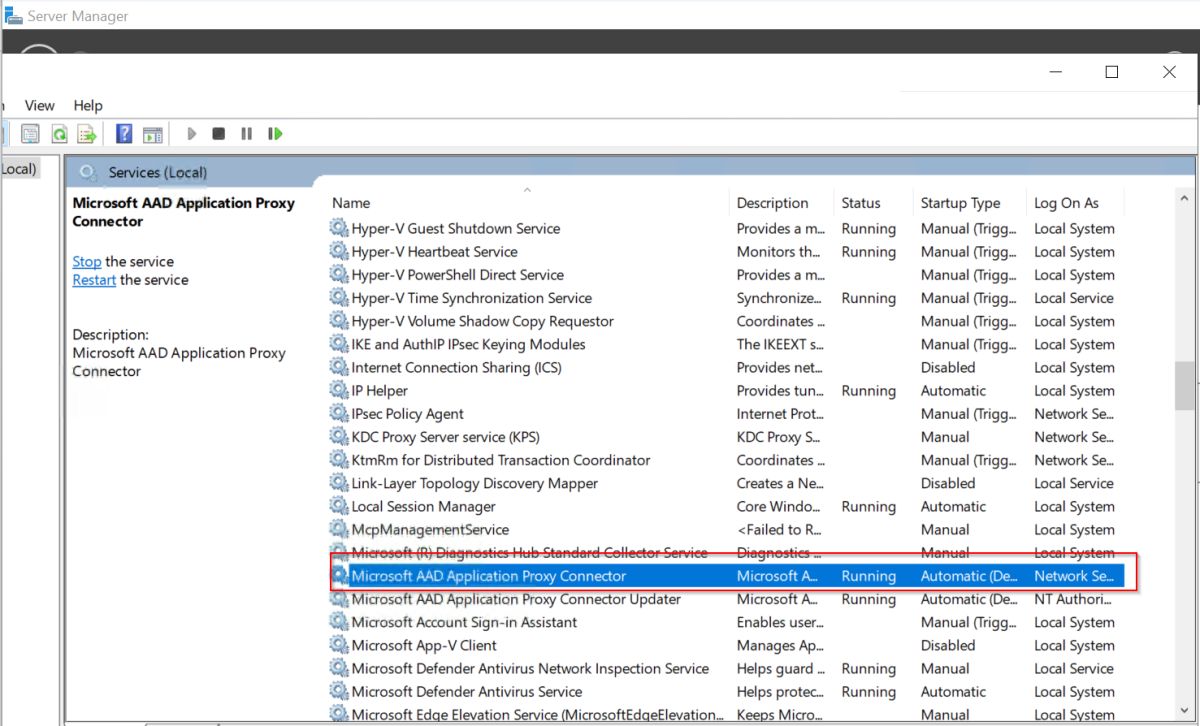Select Microsoft Edge Elevation Service name
Viewport: 1200px width, 726px height.
[x=535, y=714]
